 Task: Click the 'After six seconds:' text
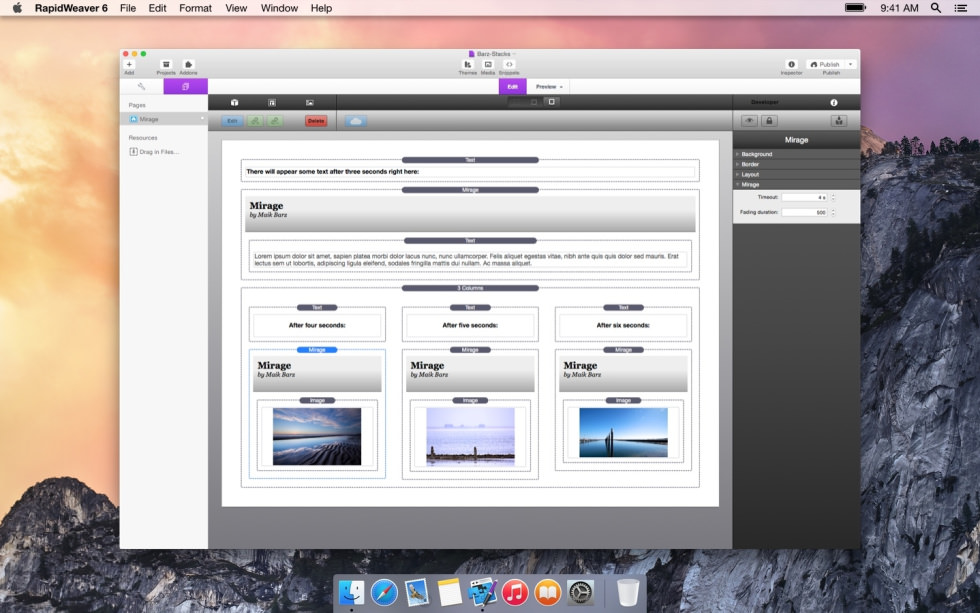pyautogui.click(x=623, y=325)
